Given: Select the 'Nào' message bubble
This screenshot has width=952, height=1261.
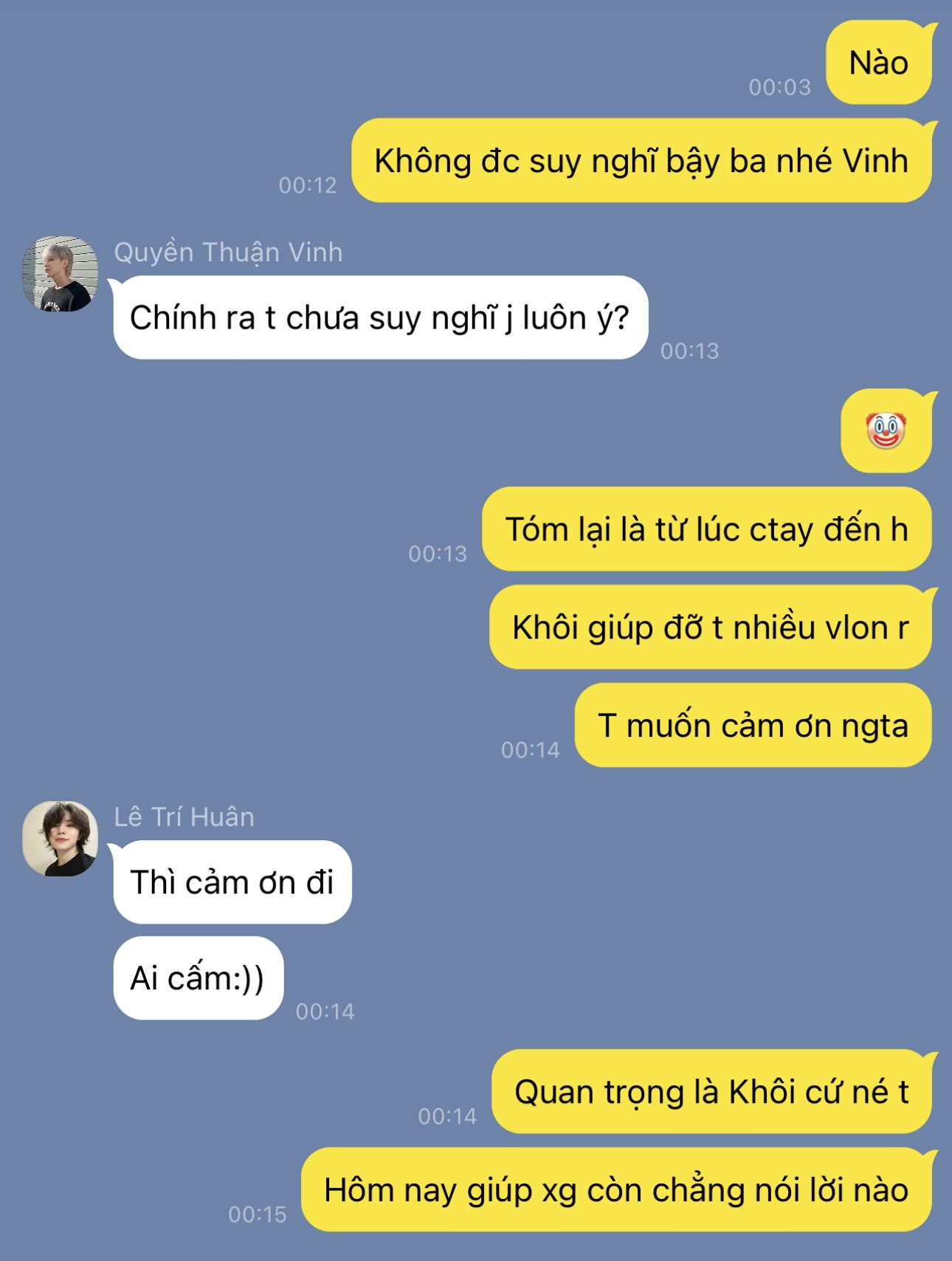Looking at the screenshot, I should 878,63.
